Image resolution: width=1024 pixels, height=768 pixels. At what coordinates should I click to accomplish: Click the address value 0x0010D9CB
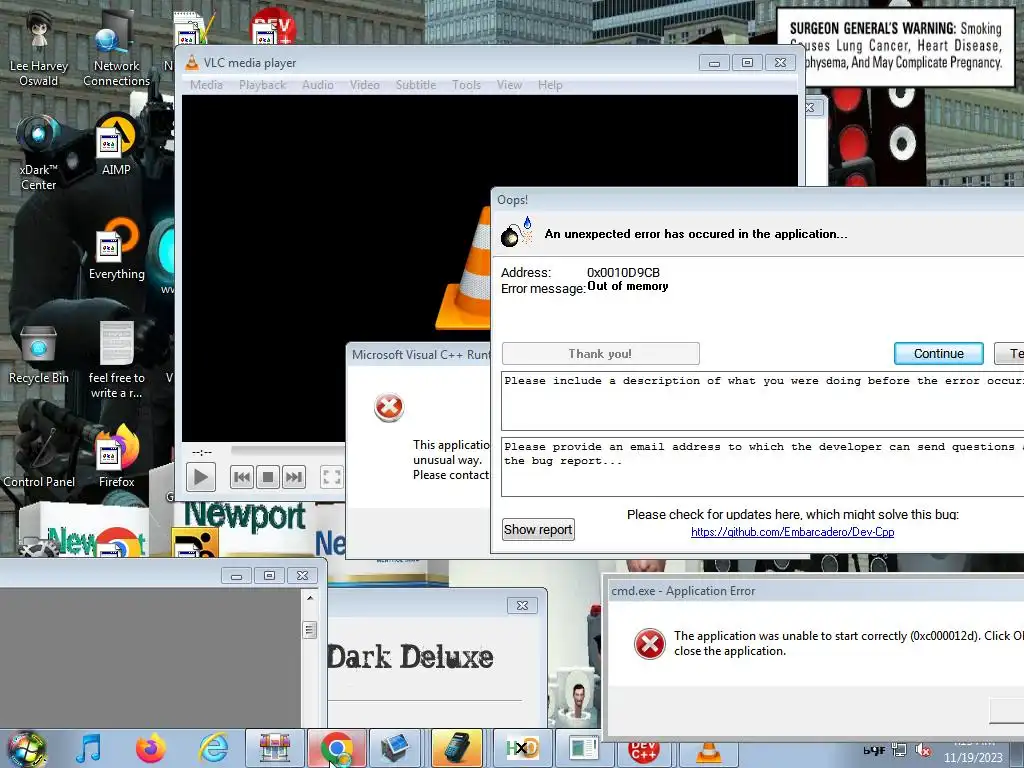coord(623,272)
